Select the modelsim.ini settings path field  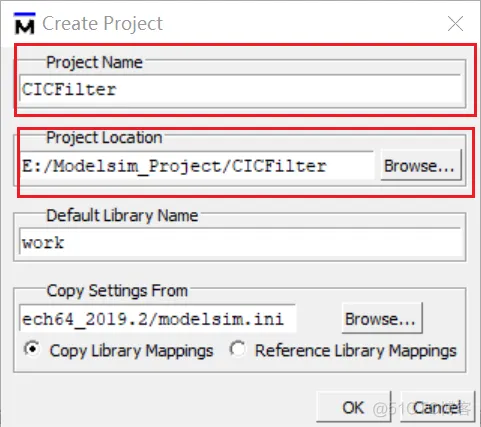158,319
